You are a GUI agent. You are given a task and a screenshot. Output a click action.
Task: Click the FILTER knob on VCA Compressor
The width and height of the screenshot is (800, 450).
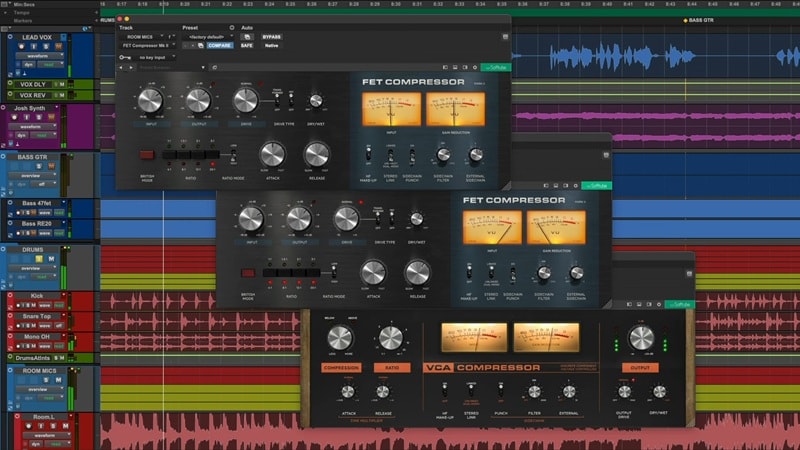(534, 391)
